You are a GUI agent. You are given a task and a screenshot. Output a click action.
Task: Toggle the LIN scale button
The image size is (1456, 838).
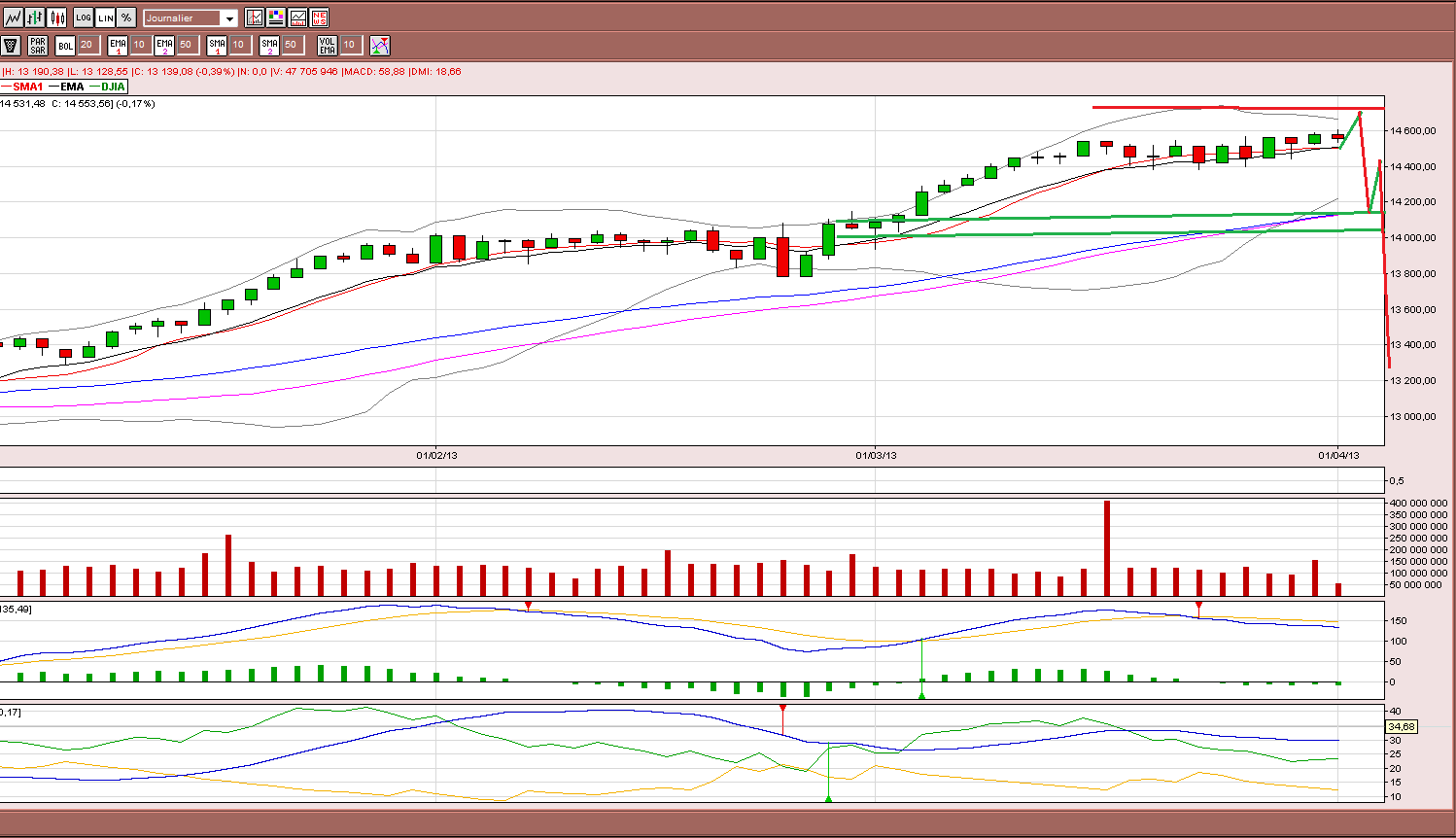pos(105,17)
